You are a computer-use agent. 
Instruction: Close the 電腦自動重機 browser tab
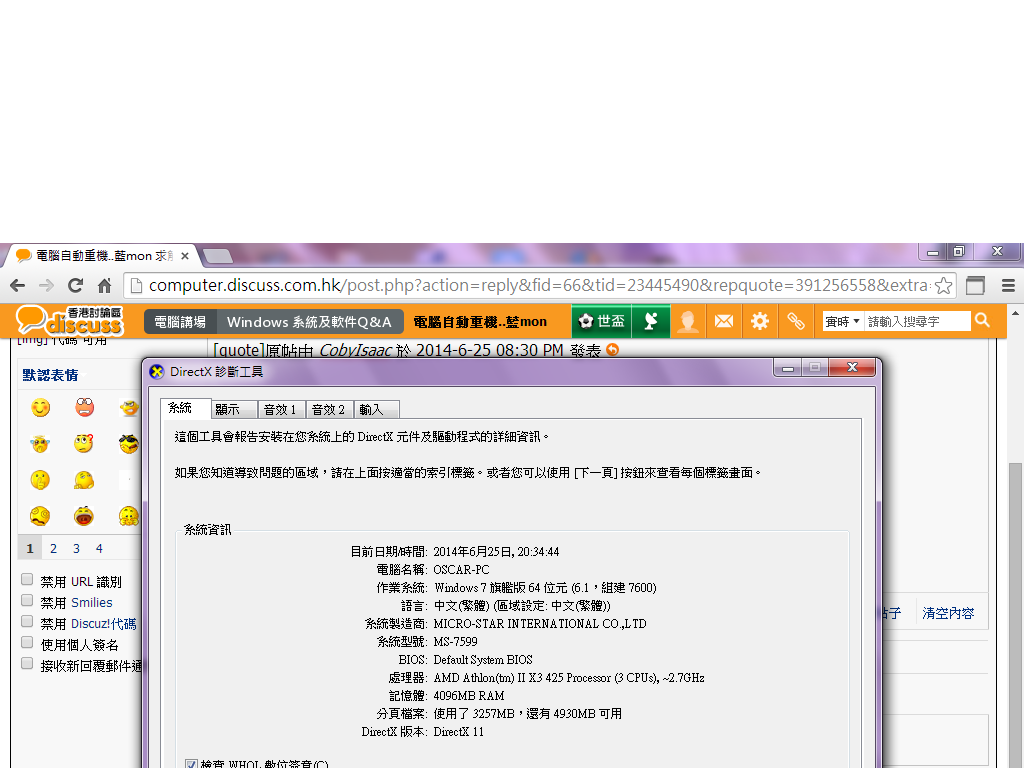(185, 256)
